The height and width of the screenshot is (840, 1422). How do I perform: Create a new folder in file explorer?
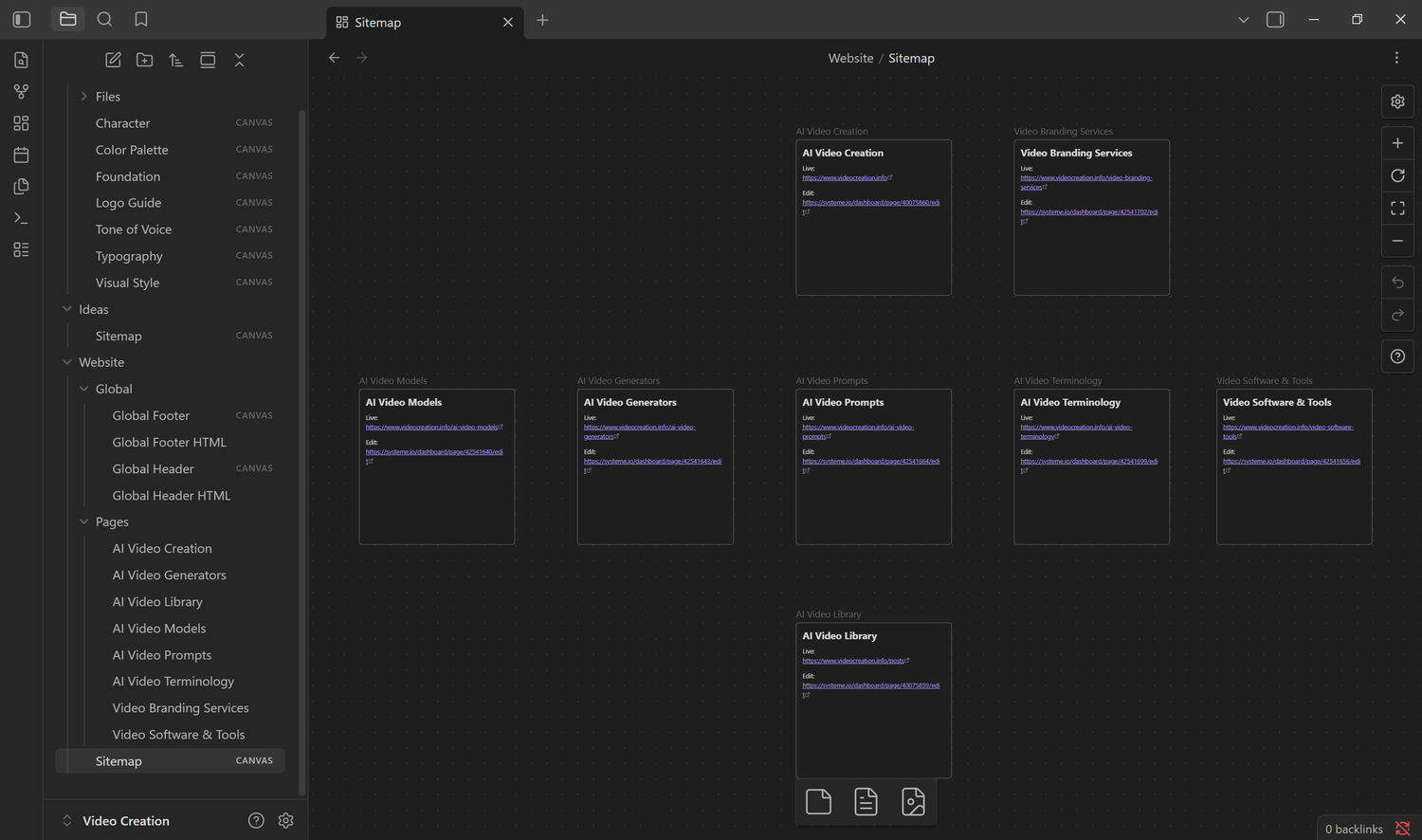[145, 60]
